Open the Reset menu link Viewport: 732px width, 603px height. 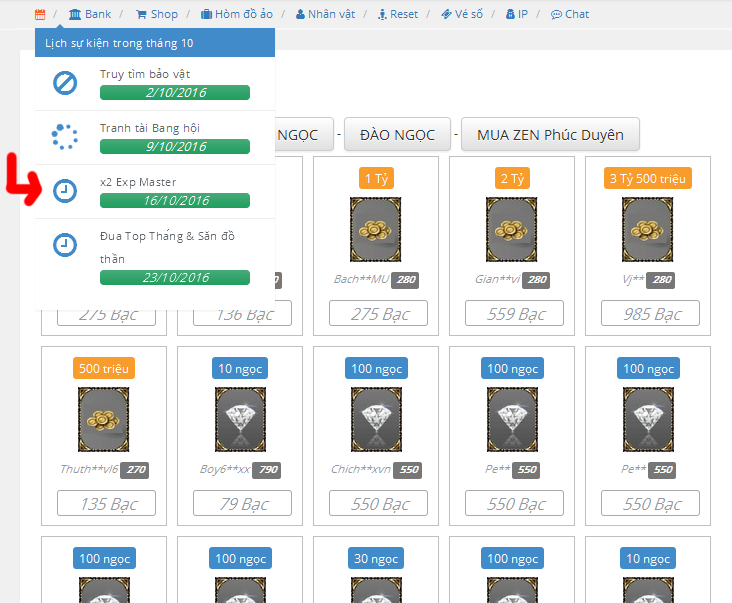398,14
